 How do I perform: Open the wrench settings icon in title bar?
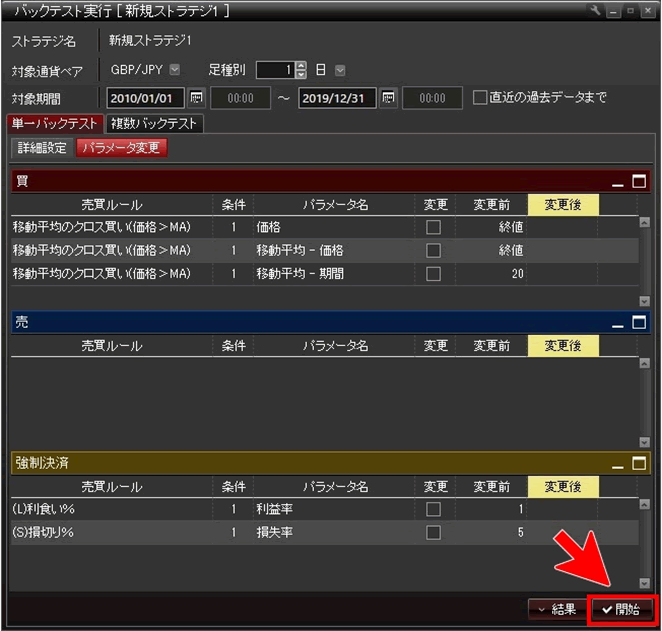(595, 10)
